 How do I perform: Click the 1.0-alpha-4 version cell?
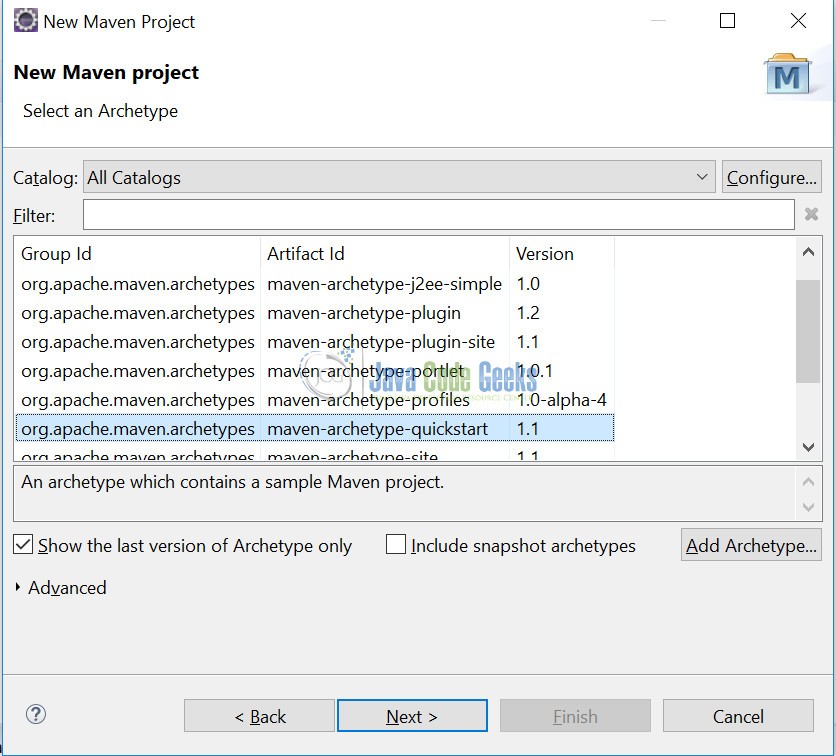point(561,400)
